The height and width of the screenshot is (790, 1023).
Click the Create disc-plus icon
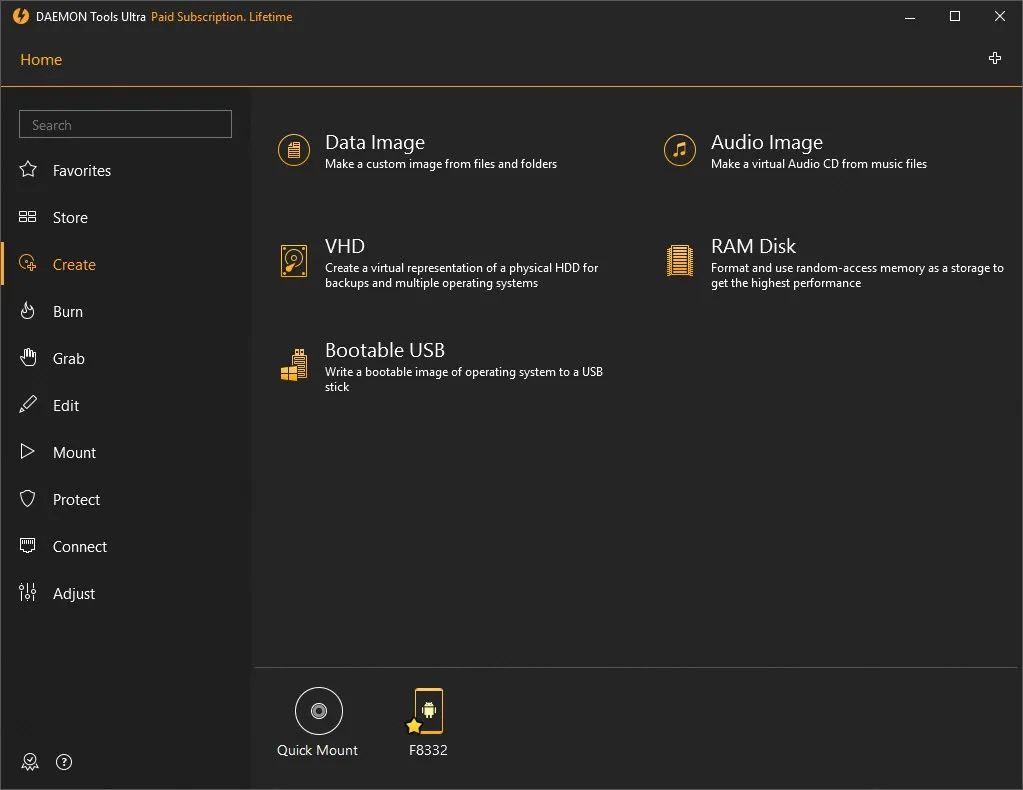[27, 263]
